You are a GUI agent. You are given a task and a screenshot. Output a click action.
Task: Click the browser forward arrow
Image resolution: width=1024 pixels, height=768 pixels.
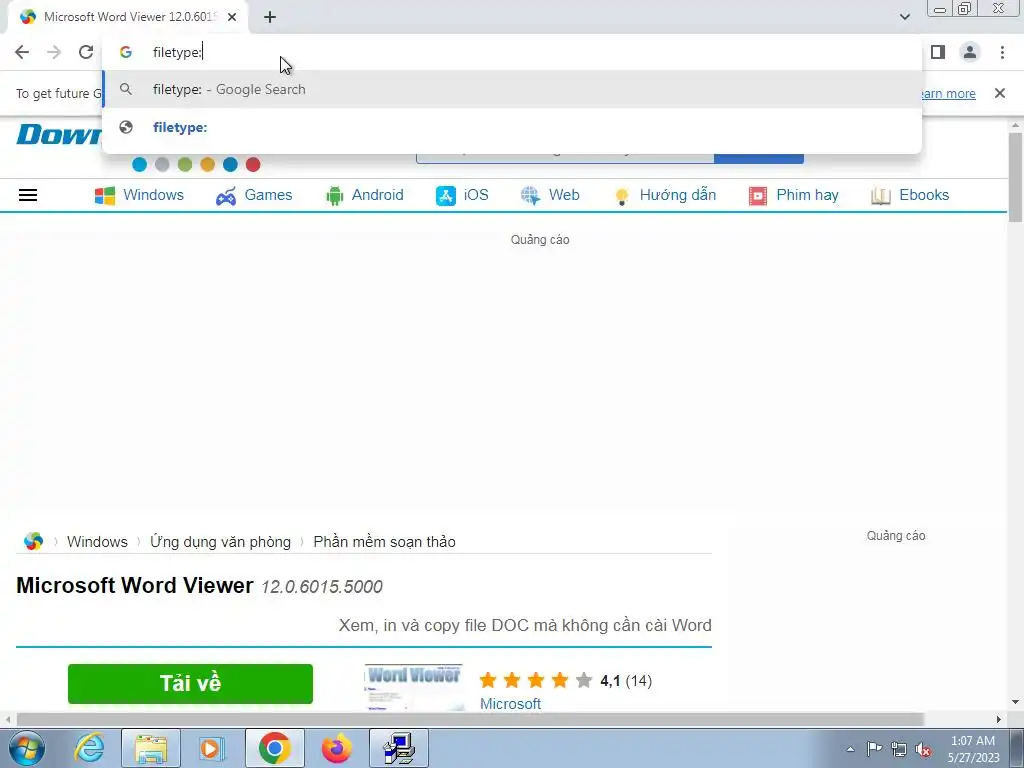tap(54, 52)
